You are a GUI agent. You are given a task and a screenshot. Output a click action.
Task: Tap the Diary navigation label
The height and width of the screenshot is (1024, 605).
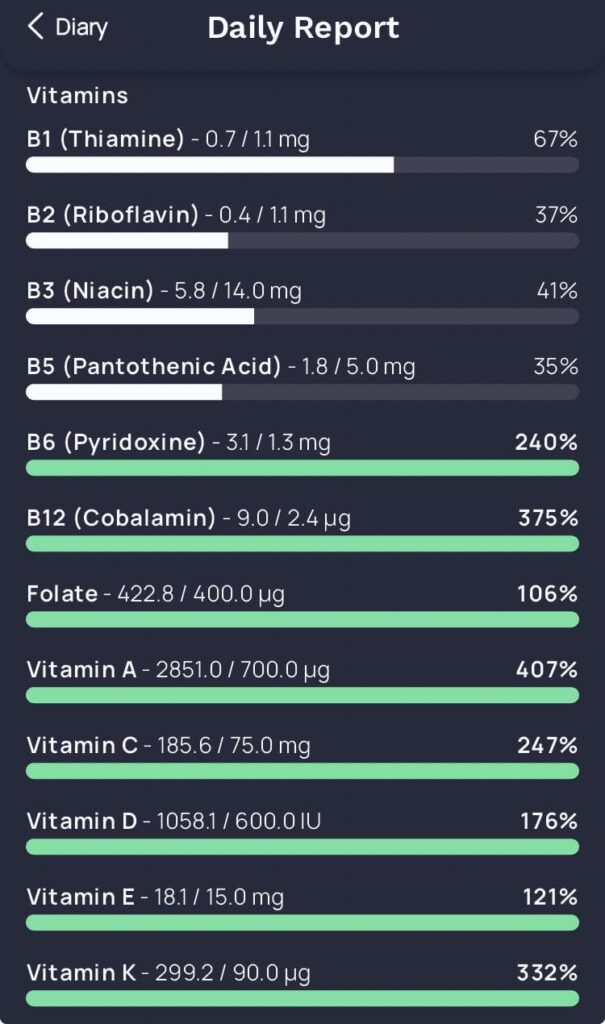[x=80, y=28]
